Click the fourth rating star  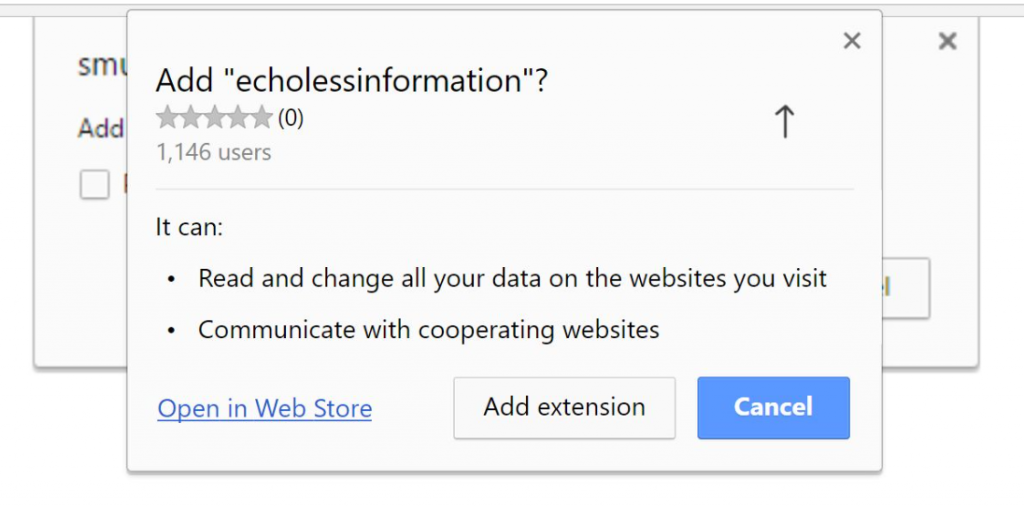tap(238, 119)
